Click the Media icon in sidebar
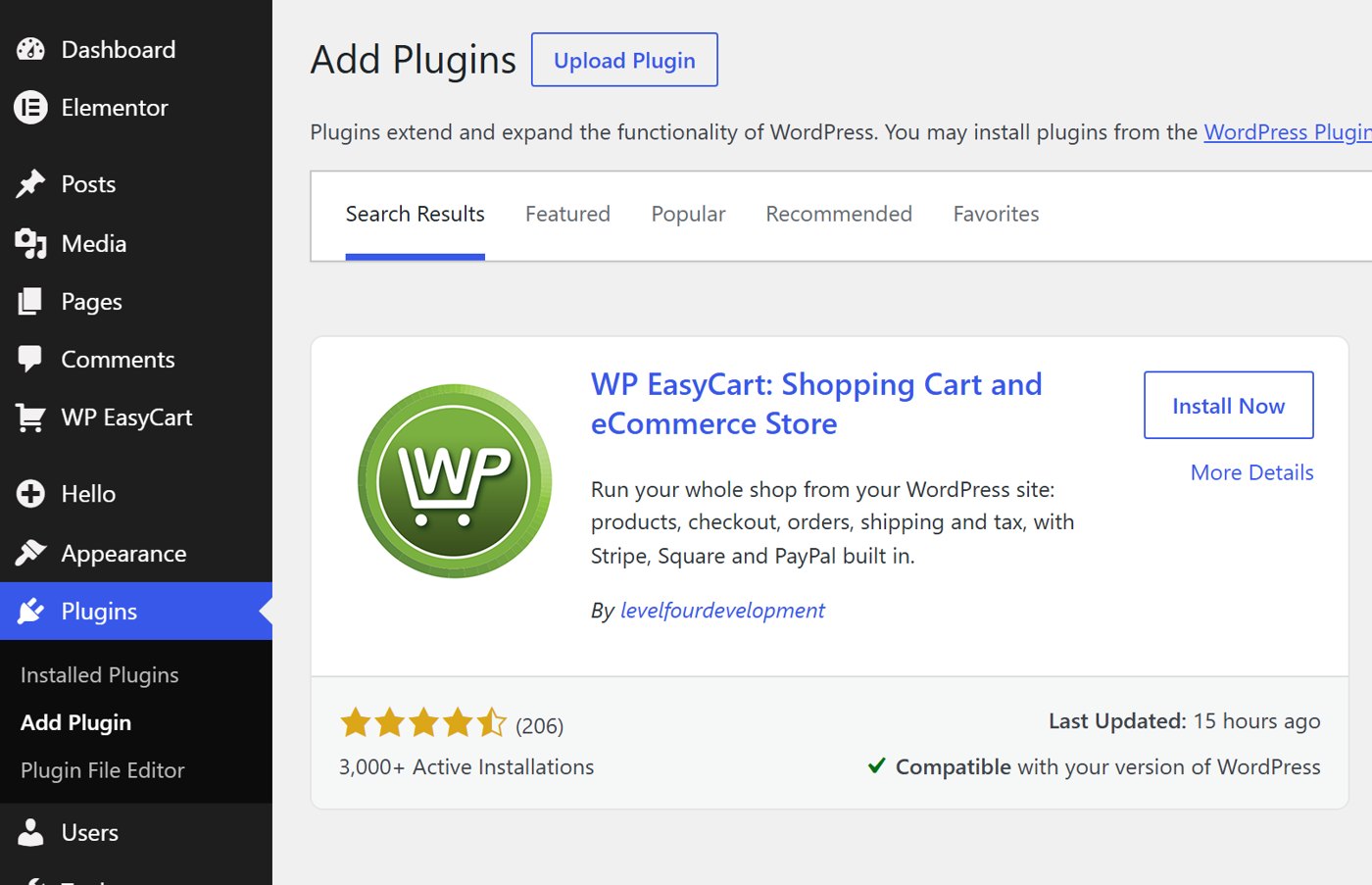 coord(30,243)
